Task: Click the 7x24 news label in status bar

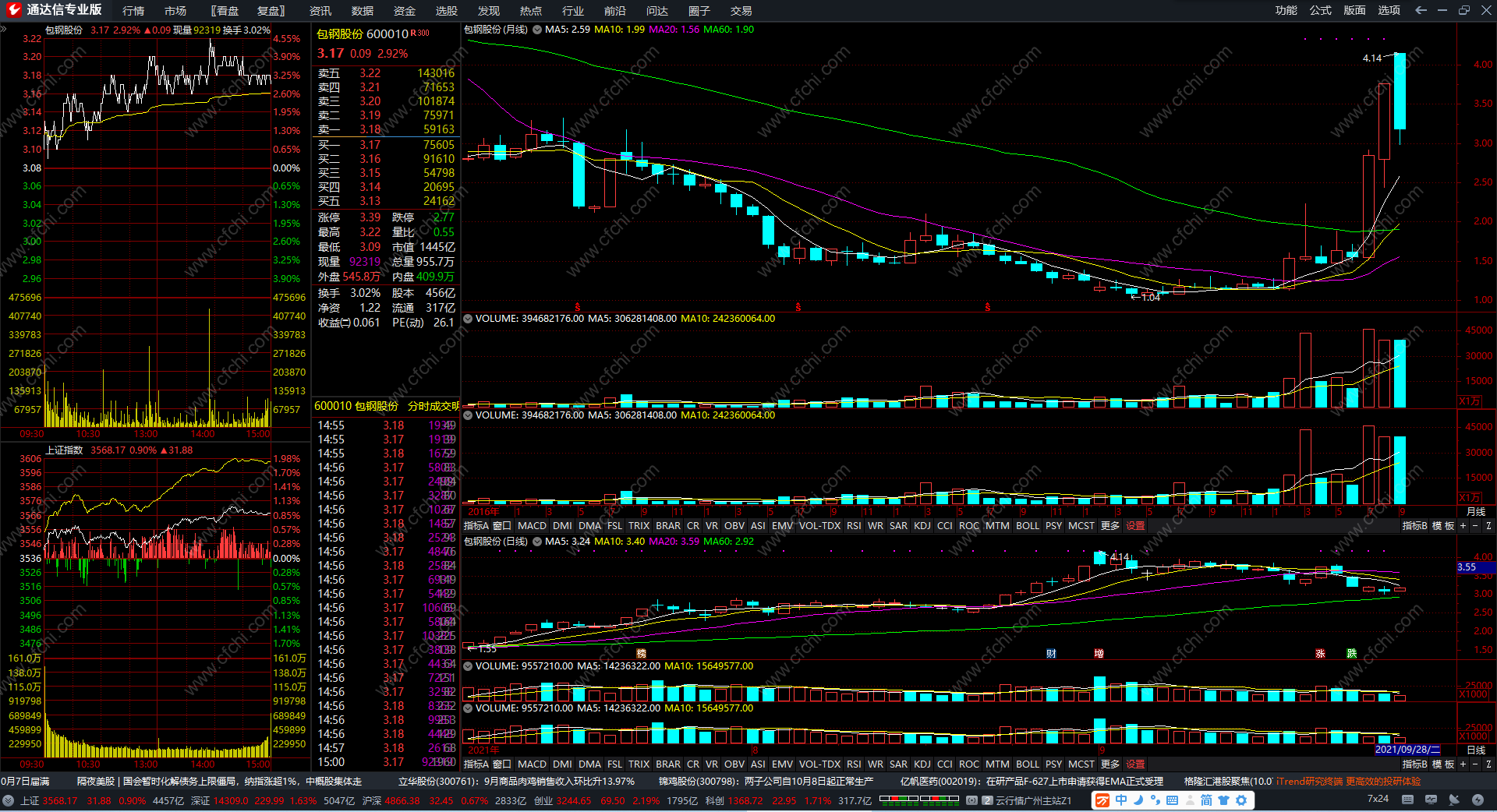Action: pyautogui.click(x=1378, y=799)
